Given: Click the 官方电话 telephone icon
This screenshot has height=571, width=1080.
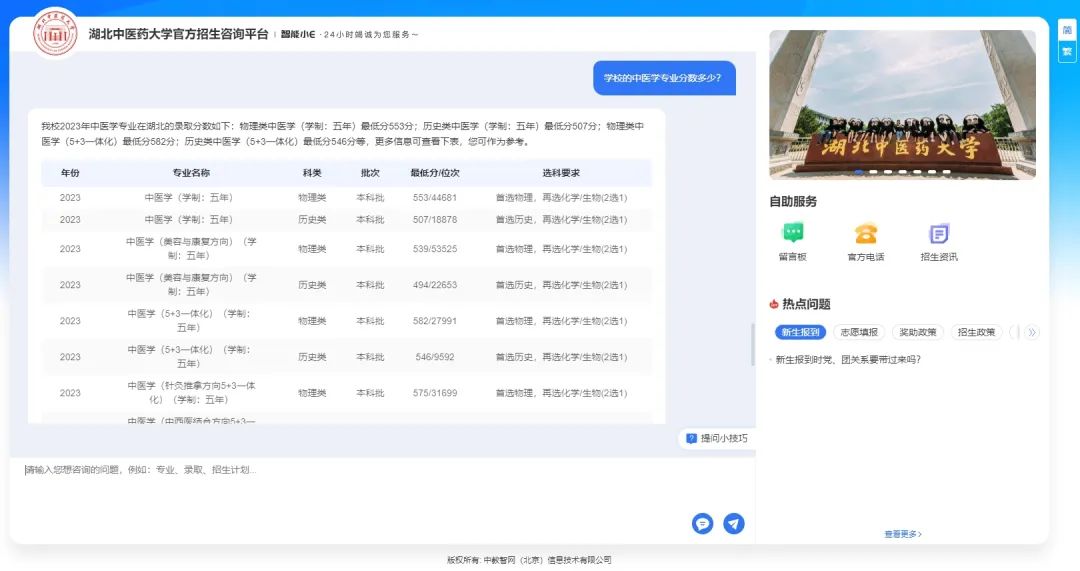Looking at the screenshot, I should coord(865,234).
